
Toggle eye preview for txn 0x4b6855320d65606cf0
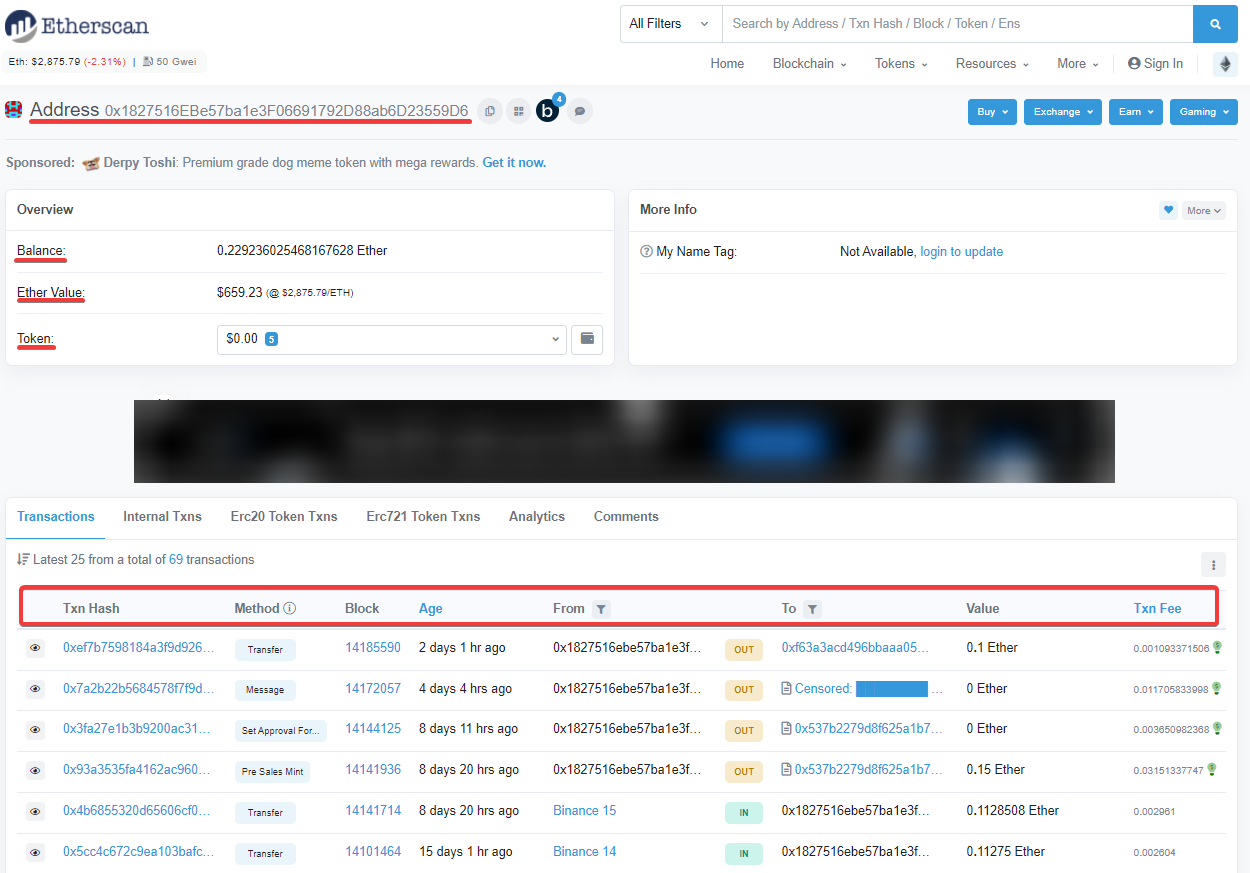point(35,812)
